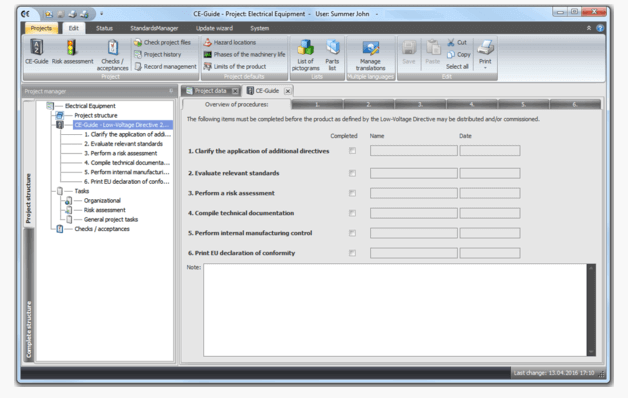
Task: Select Risk assessment under Tasks
Action: [105, 210]
